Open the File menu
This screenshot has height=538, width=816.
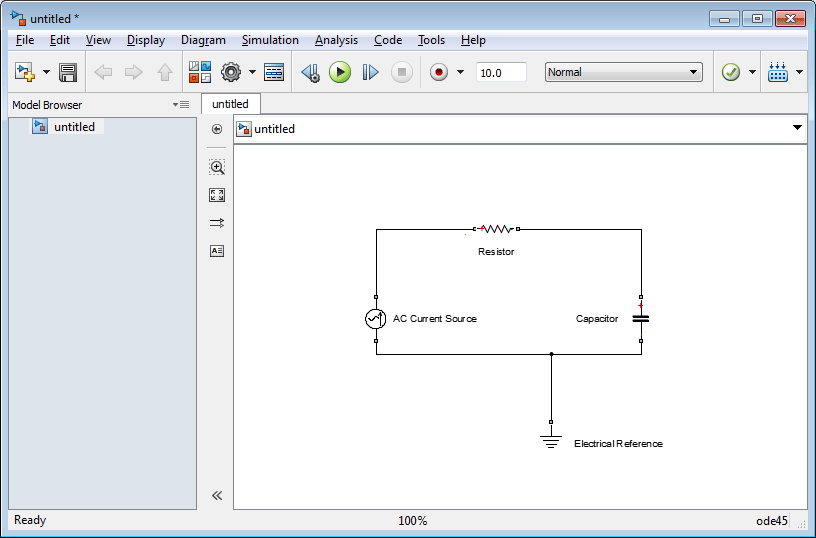pos(24,40)
